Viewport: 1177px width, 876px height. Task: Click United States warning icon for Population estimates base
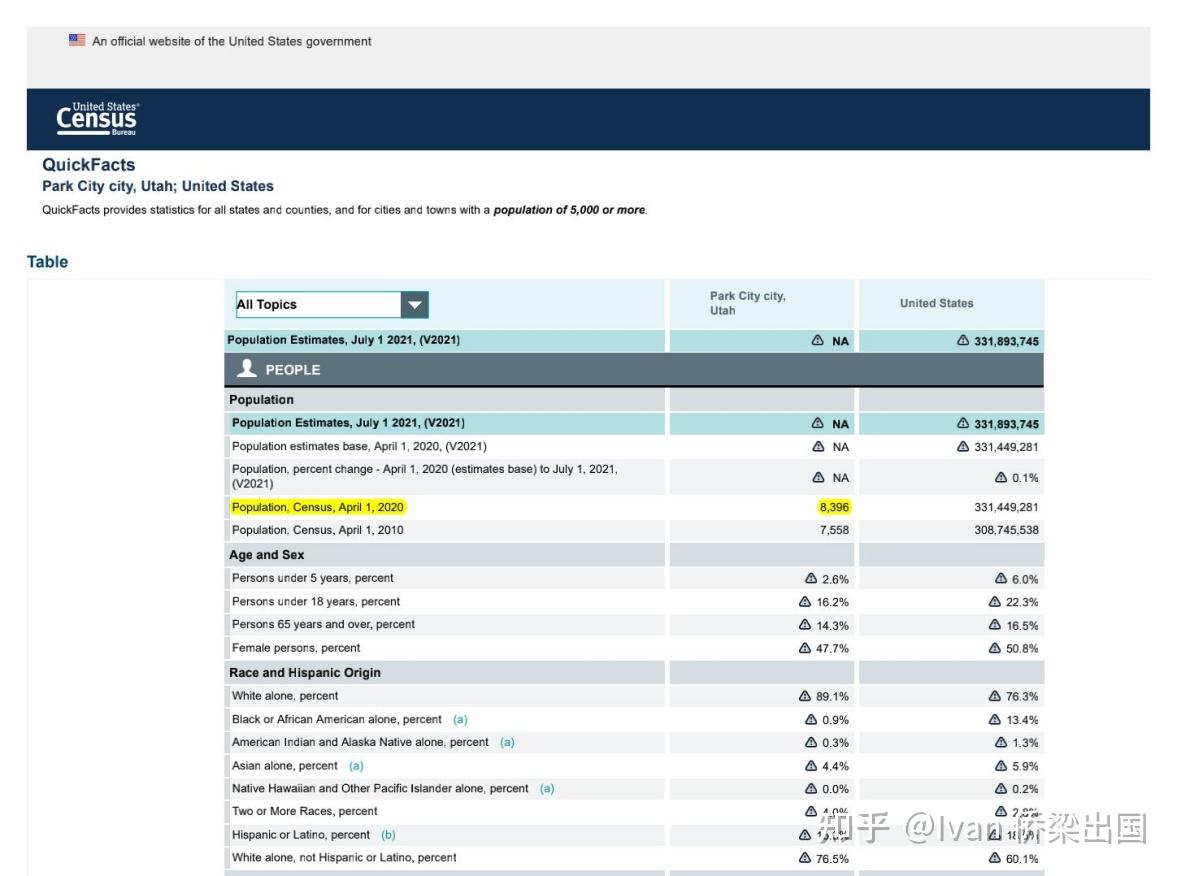(962, 446)
